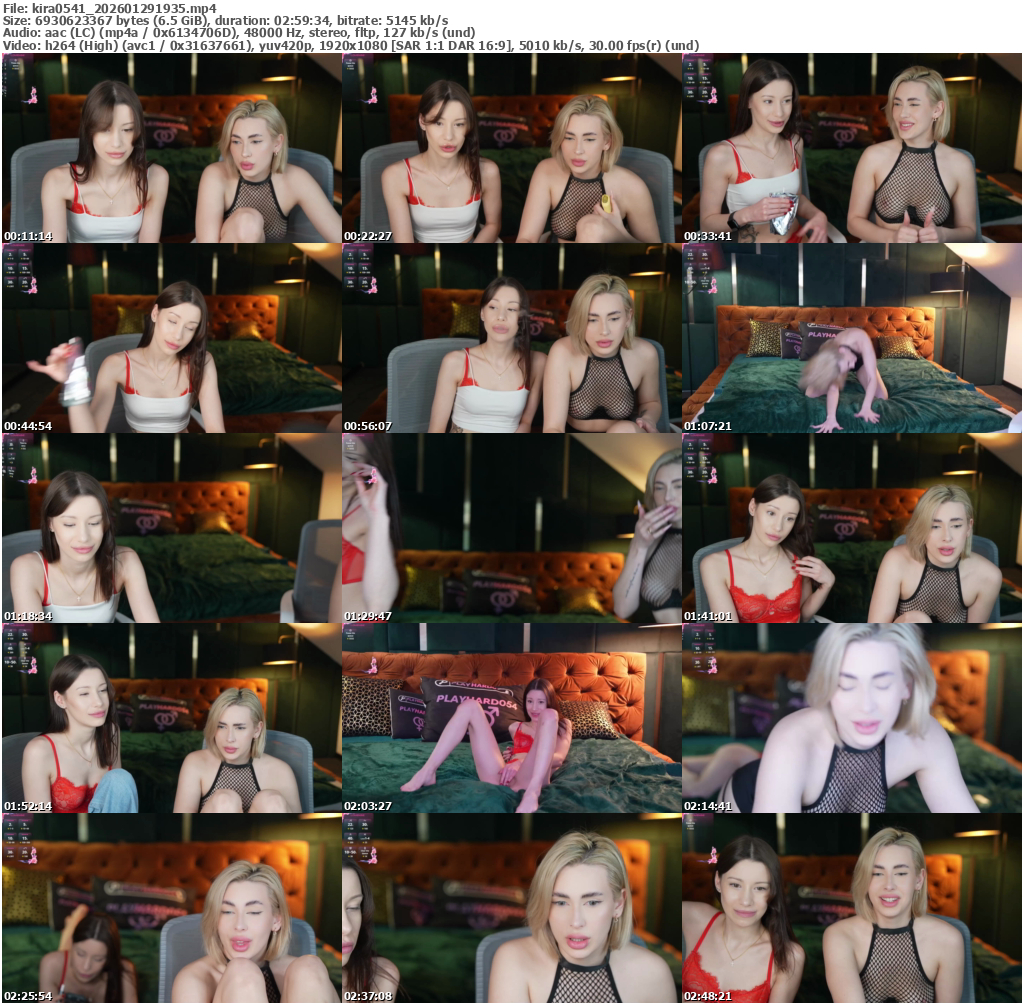This screenshot has width=1024, height=1003.
Task: Open the 01:18:34 preview frame
Action: tap(171, 528)
